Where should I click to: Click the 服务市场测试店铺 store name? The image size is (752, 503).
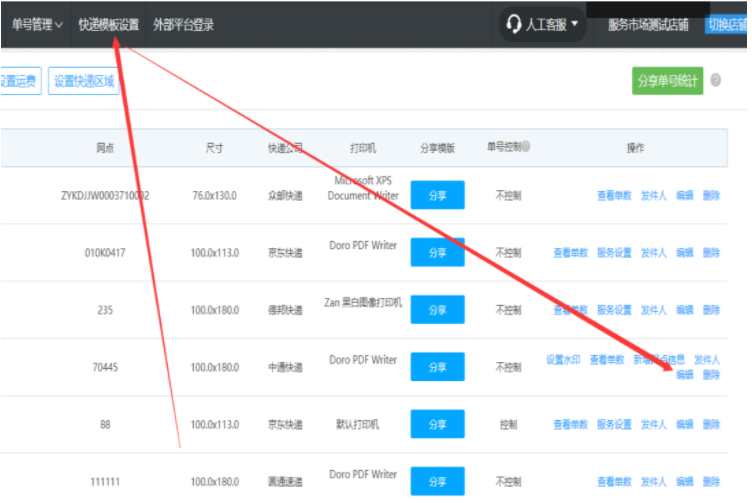coord(648,24)
